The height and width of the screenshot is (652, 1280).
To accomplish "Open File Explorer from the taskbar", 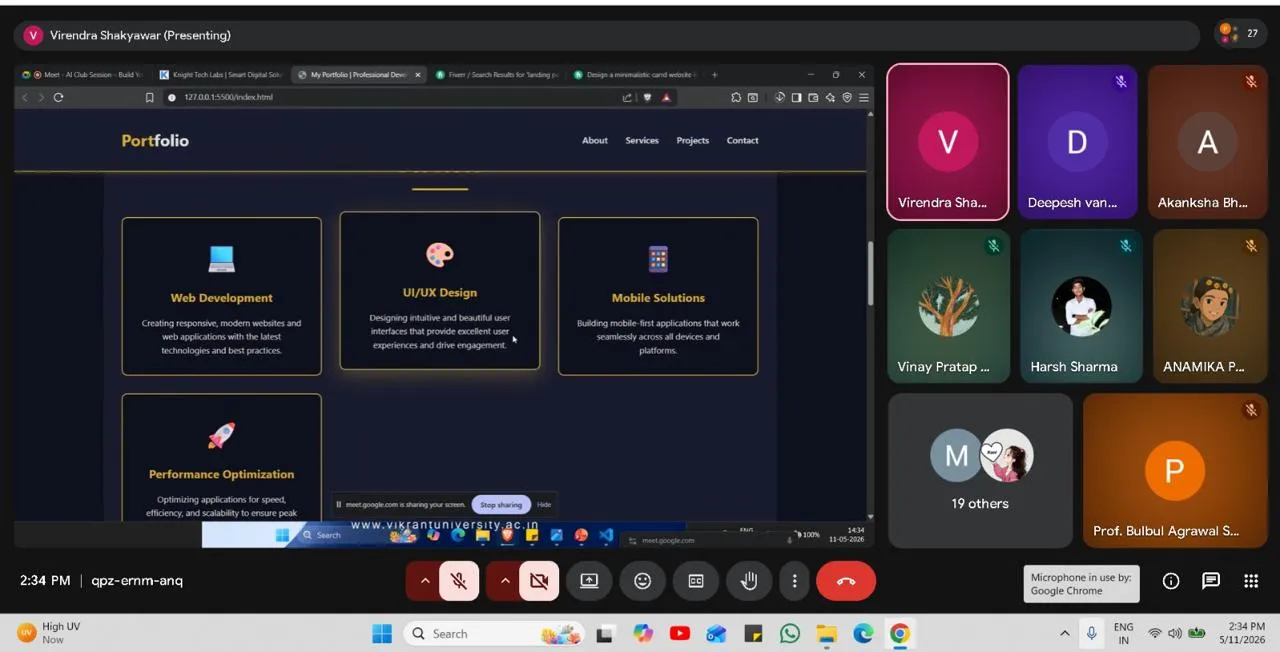I will pos(827,633).
